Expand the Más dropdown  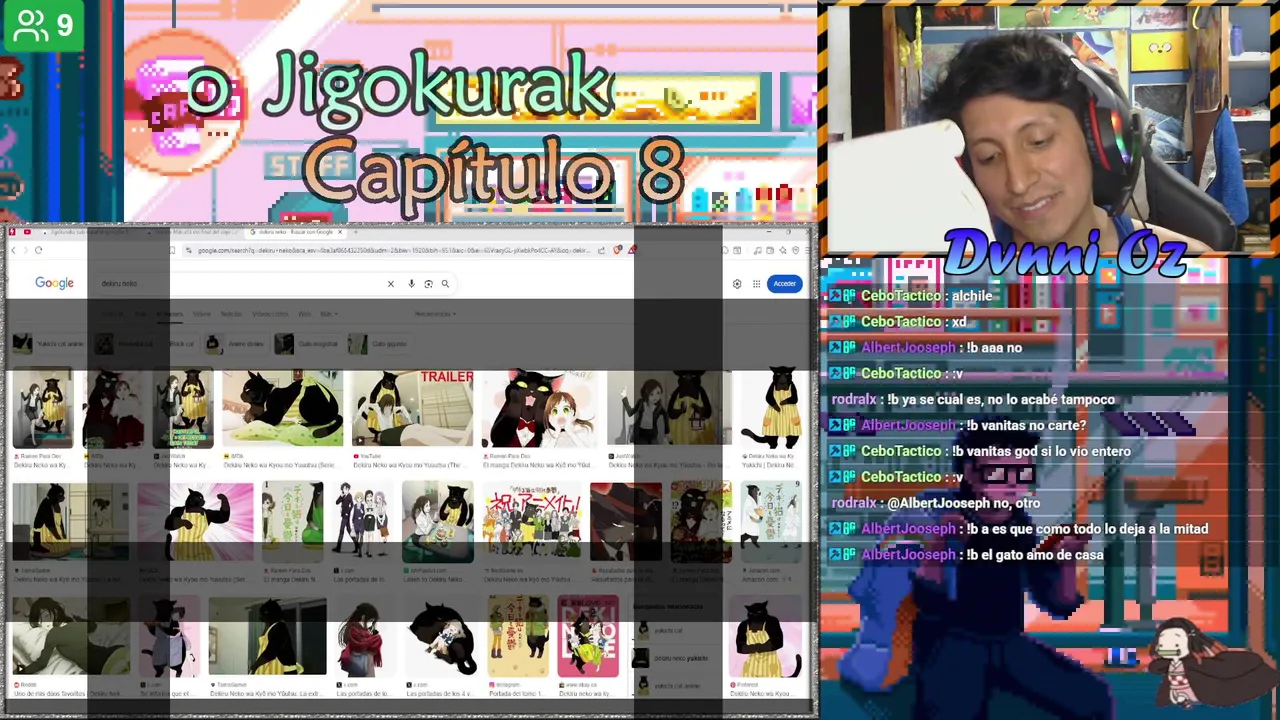pyautogui.click(x=329, y=314)
